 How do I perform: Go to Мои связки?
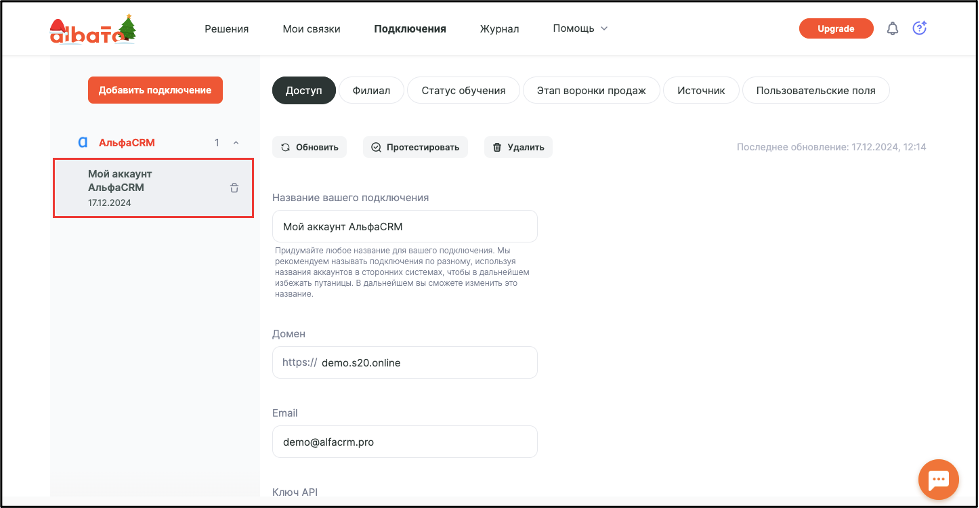[312, 29]
